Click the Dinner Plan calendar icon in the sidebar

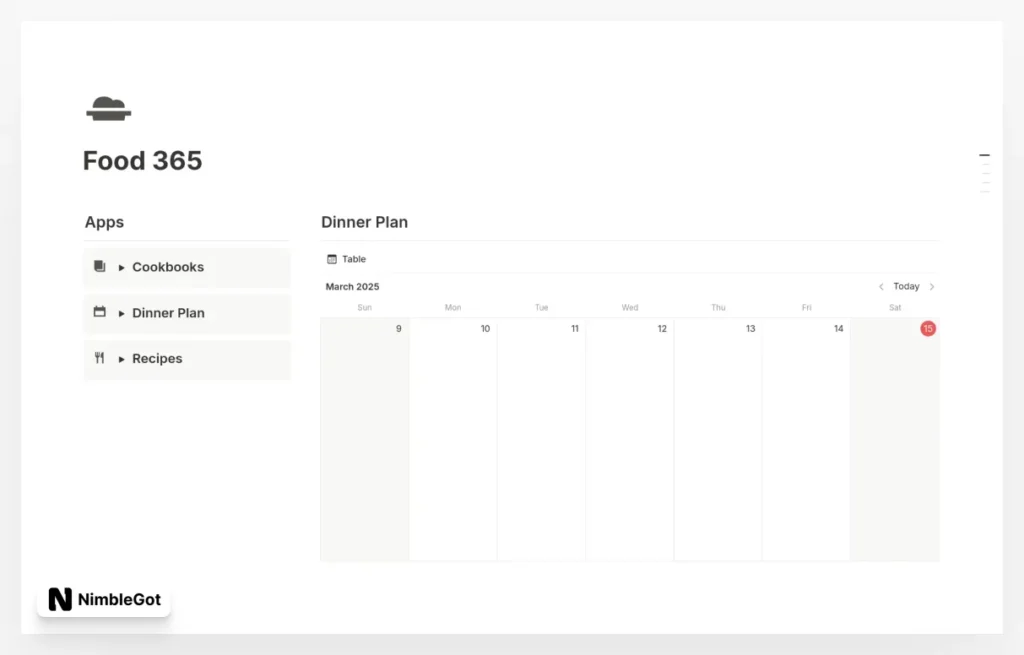(99, 312)
